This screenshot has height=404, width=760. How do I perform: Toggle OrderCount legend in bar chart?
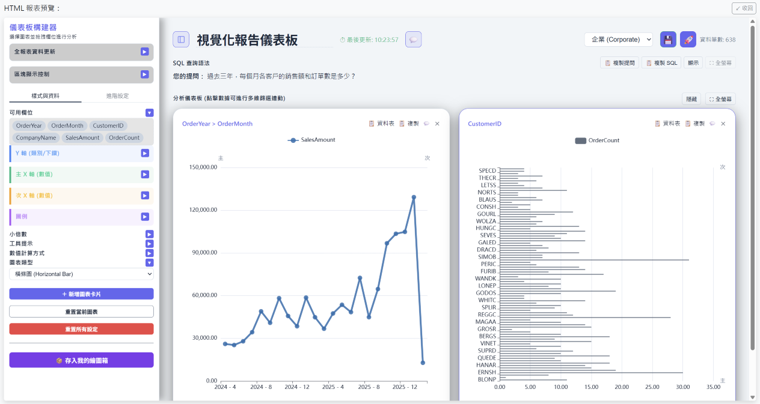tap(597, 140)
